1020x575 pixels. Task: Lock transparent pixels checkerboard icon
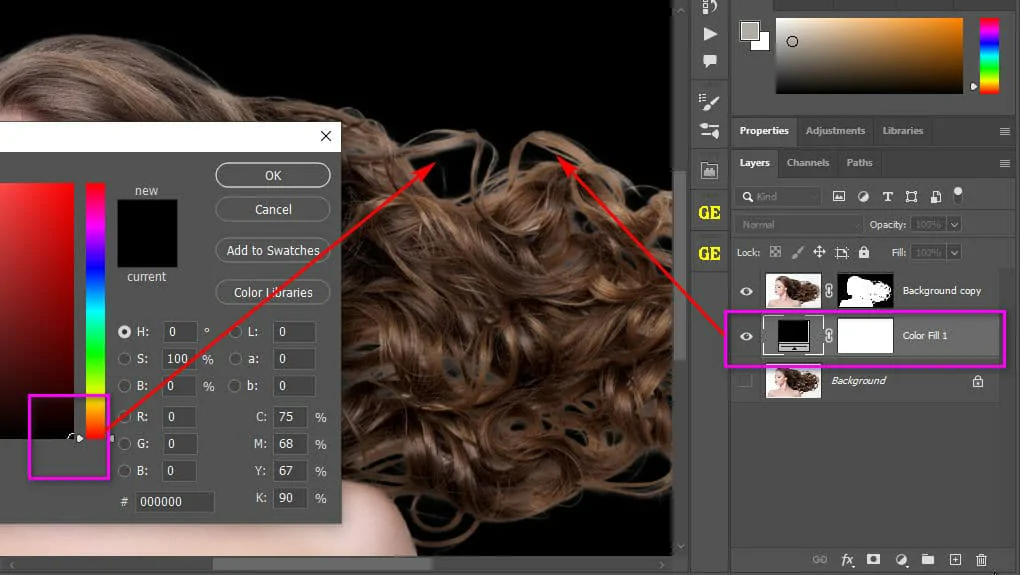[775, 252]
